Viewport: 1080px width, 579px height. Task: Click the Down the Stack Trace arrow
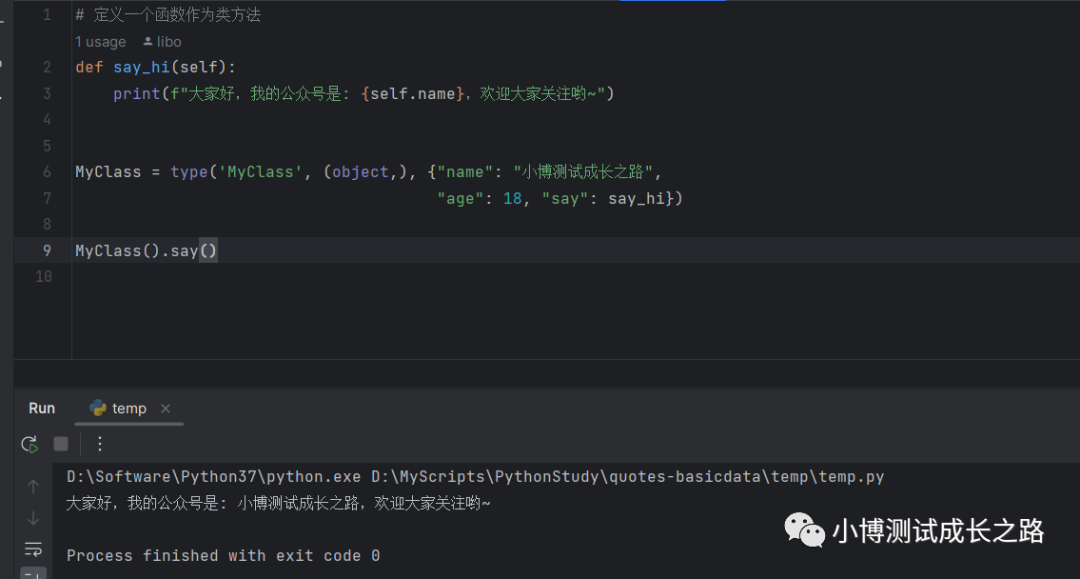(33, 518)
